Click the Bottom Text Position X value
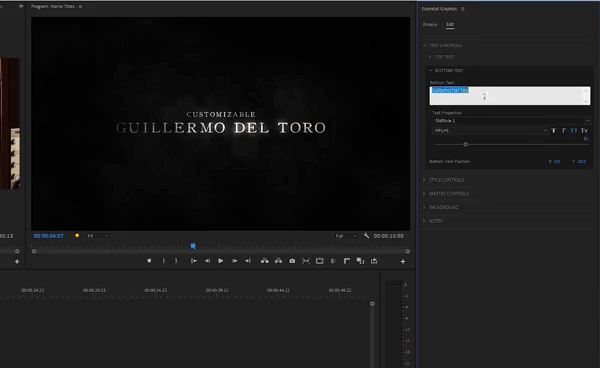 coord(557,161)
